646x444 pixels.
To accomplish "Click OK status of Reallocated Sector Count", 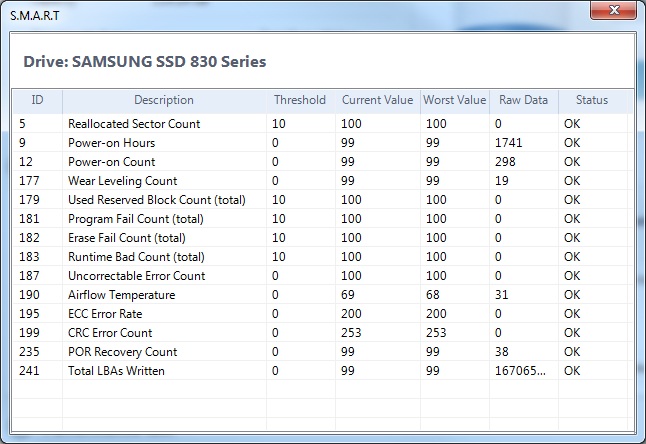I will [572, 124].
